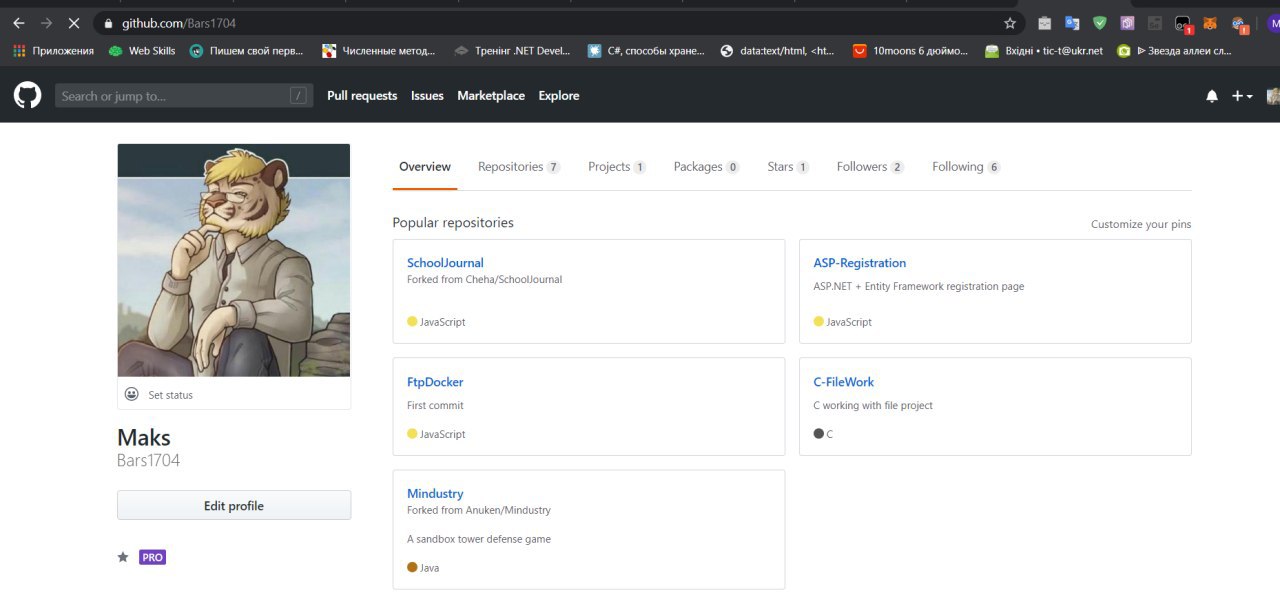Stop page loading with X button
The image size is (1280, 606).
click(x=75, y=22)
